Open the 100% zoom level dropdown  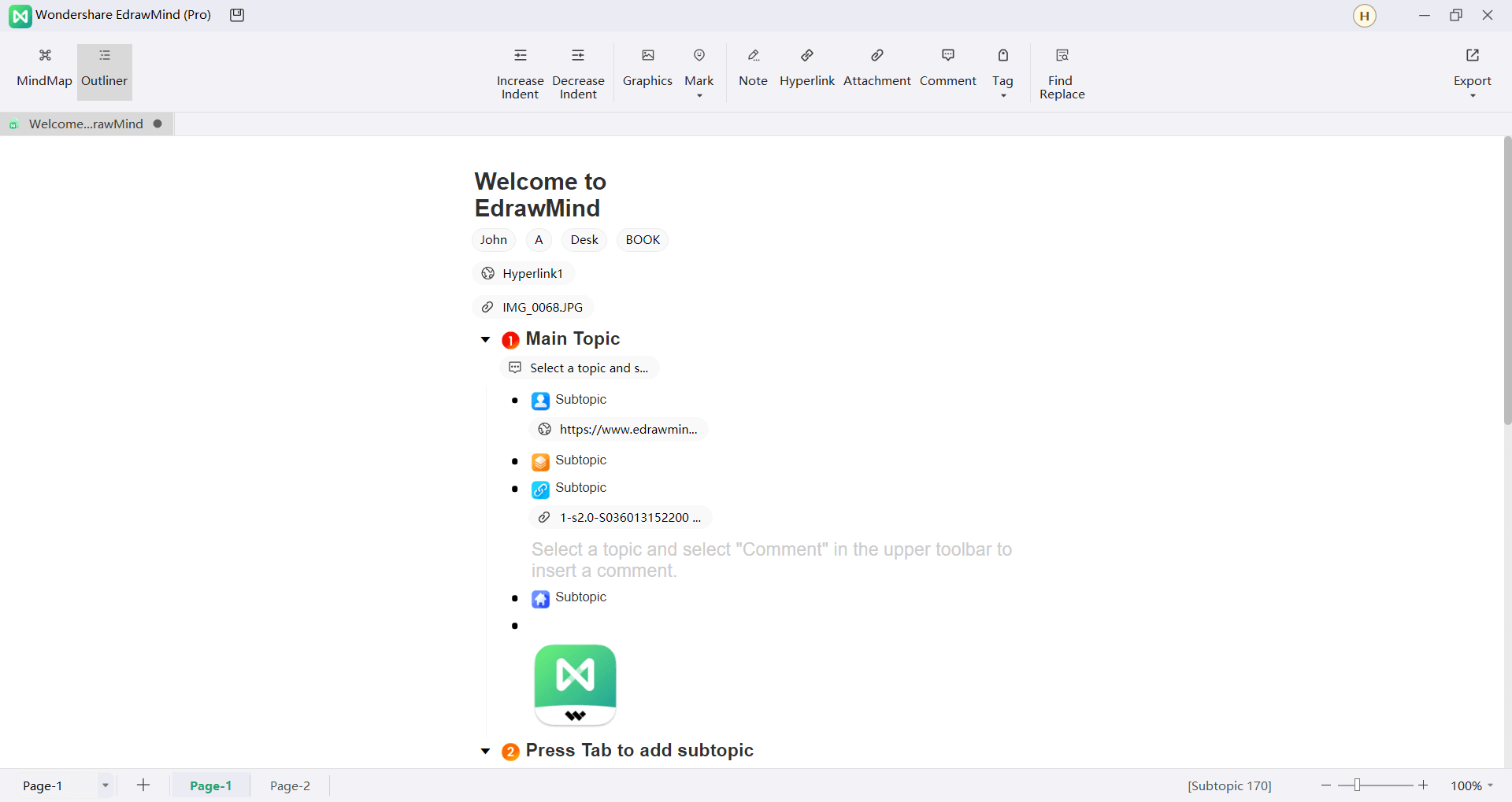(1491, 785)
